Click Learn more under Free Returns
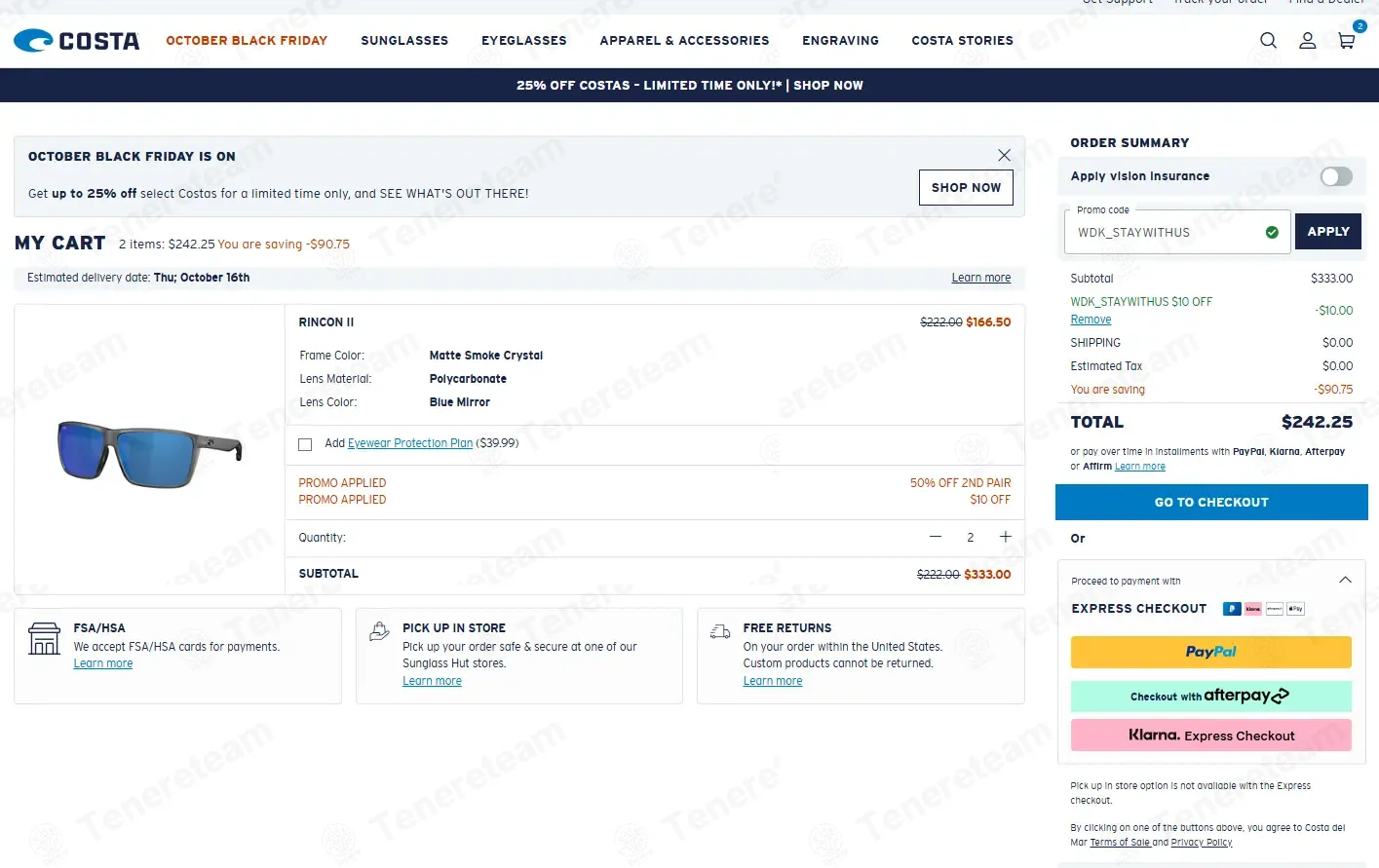Image resolution: width=1379 pixels, height=868 pixels. [x=773, y=681]
